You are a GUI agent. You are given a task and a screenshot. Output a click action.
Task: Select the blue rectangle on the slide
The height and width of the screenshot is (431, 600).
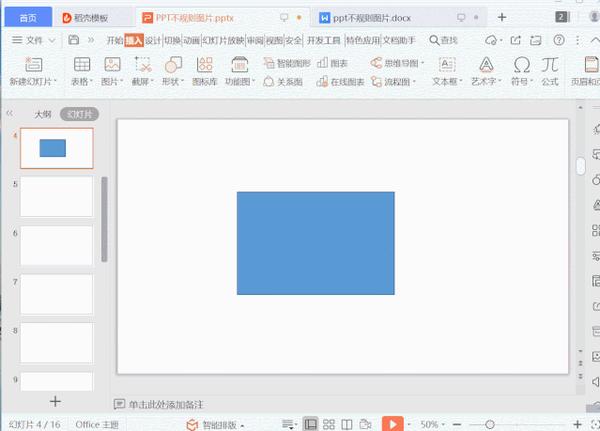pos(316,243)
